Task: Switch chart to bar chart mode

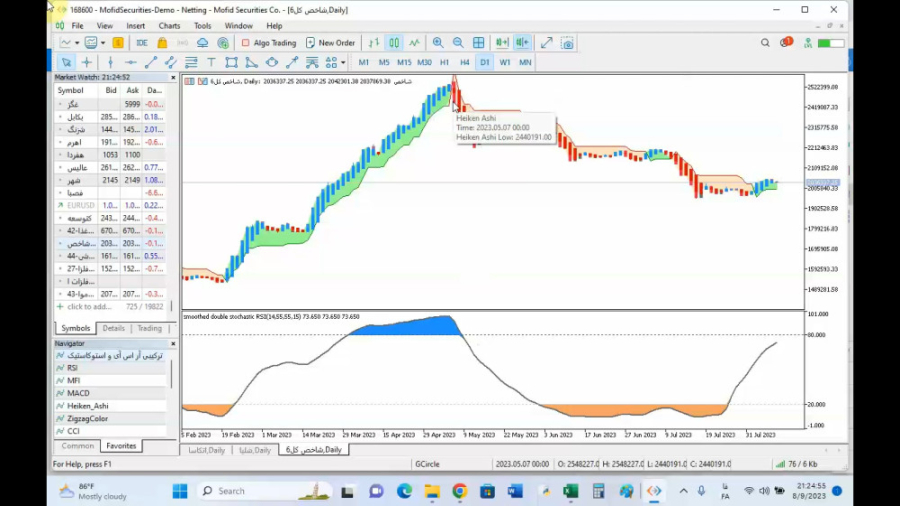Action: click(374, 42)
